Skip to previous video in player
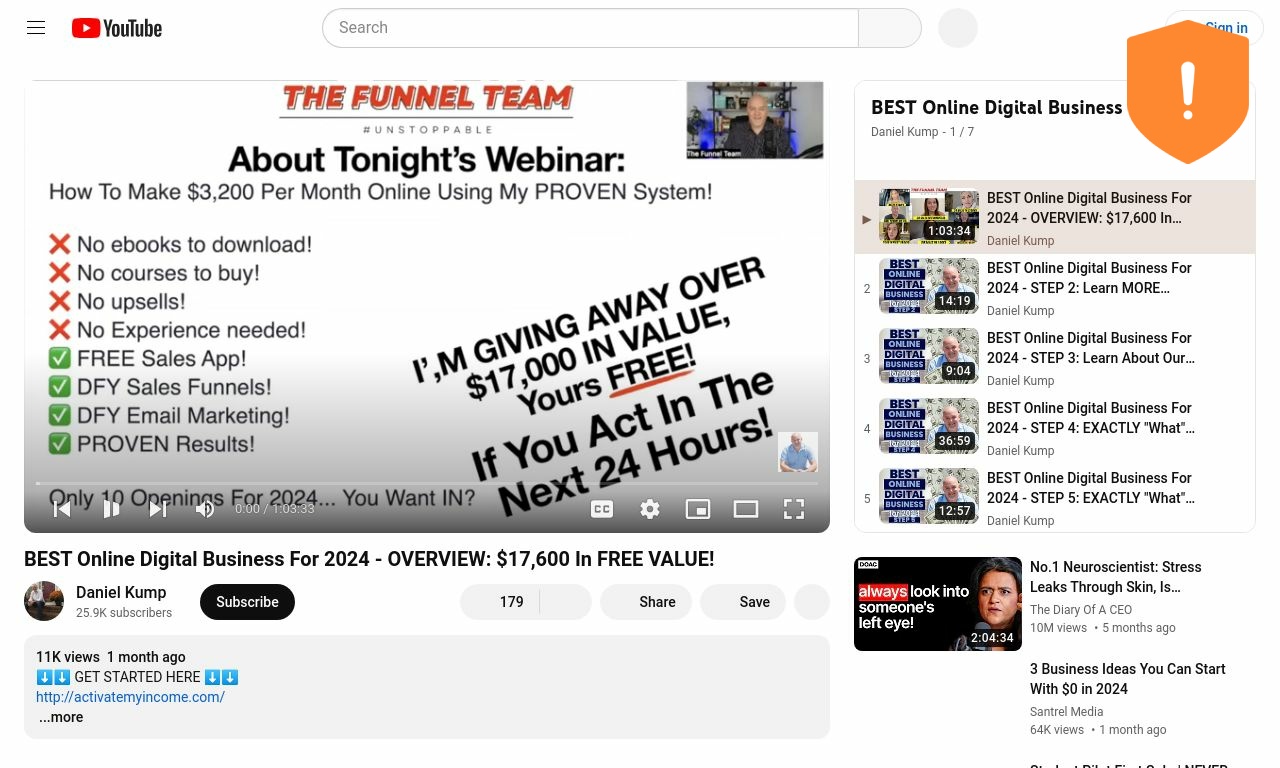Screen dimensions: 1280x768 click(x=62, y=509)
